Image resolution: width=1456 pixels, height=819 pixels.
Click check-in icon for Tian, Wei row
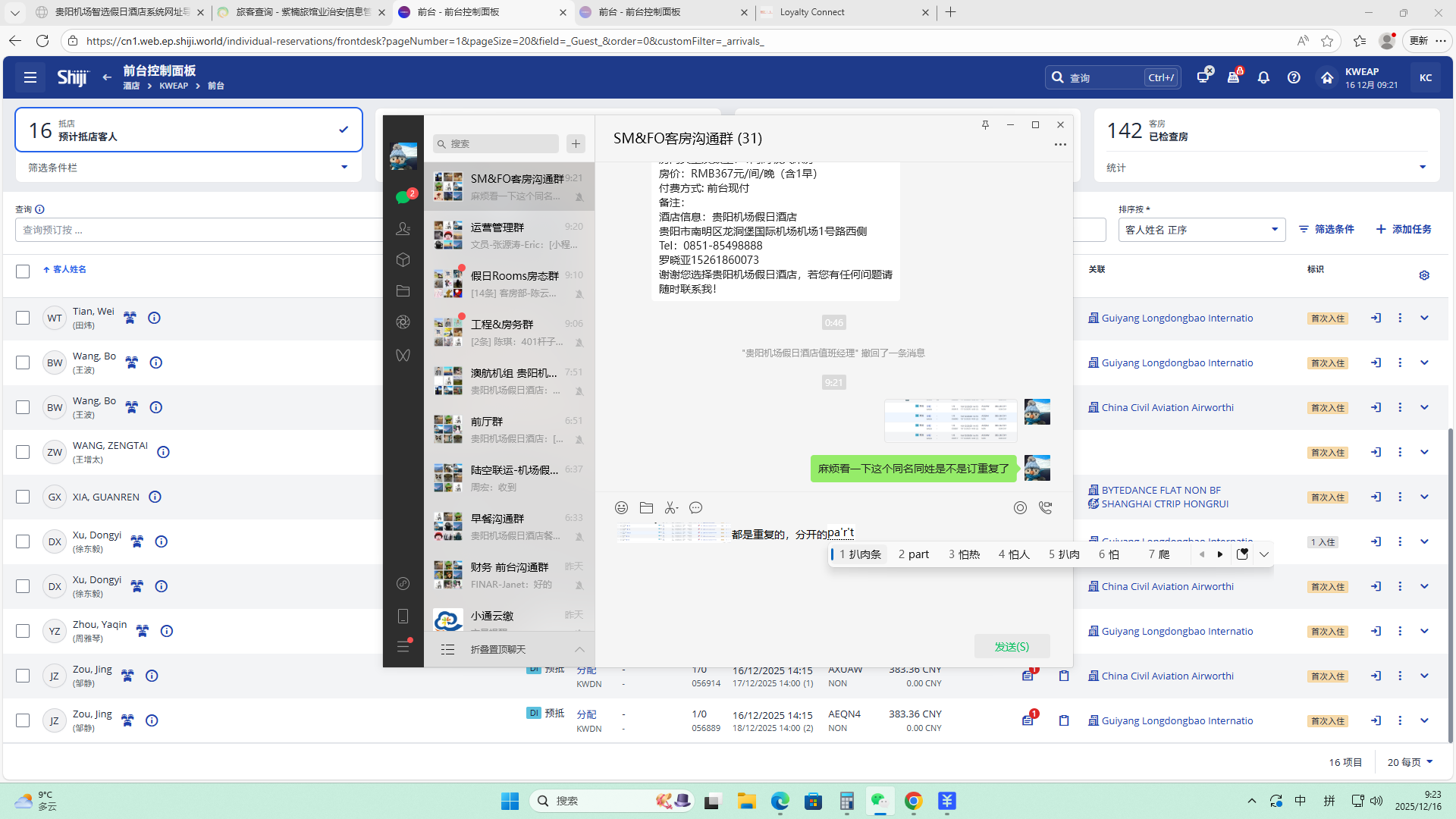1376,318
